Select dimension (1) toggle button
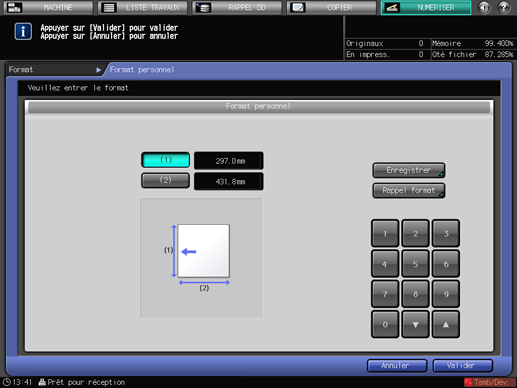517x388 pixels. point(166,160)
